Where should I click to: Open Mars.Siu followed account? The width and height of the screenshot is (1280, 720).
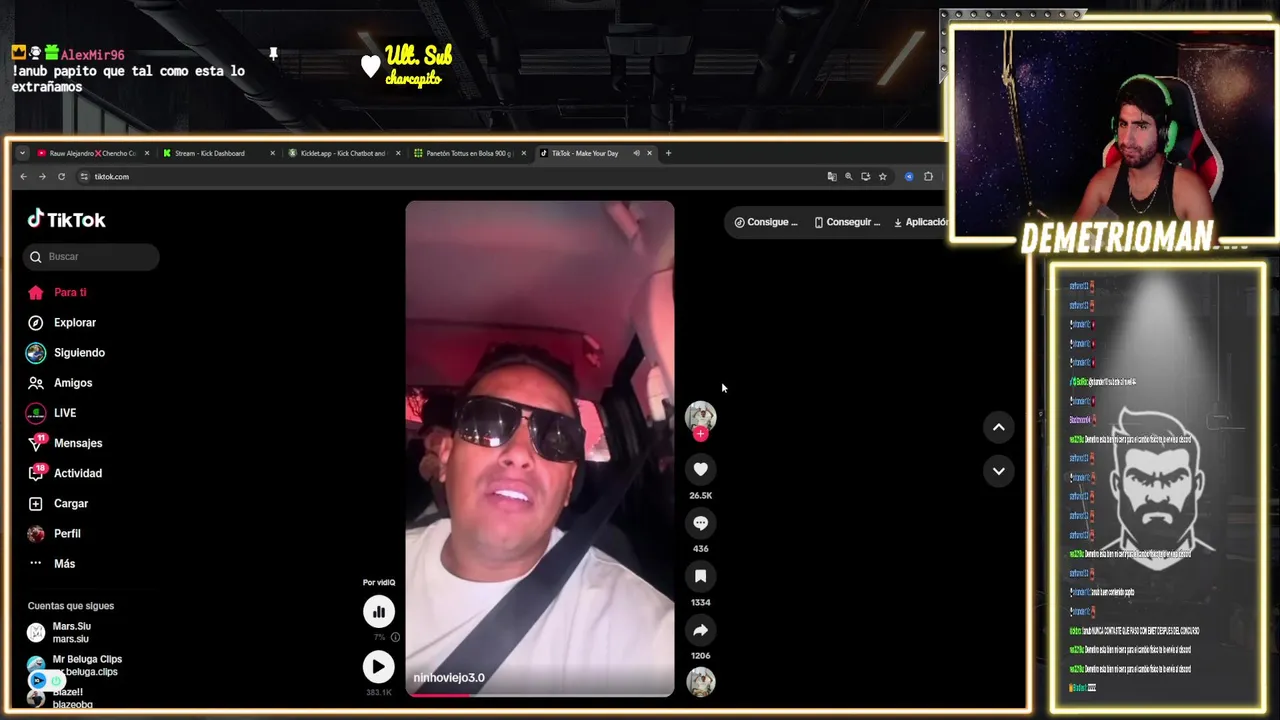(x=71, y=632)
